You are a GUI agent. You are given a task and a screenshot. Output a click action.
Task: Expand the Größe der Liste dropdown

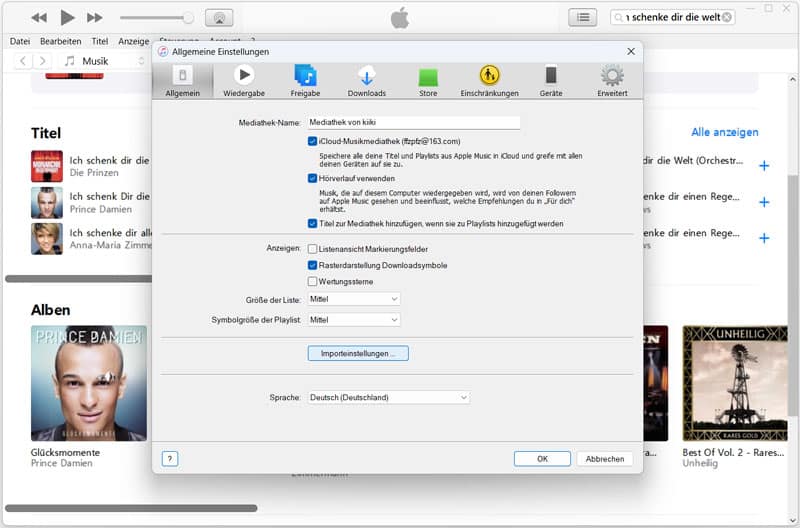pos(353,299)
